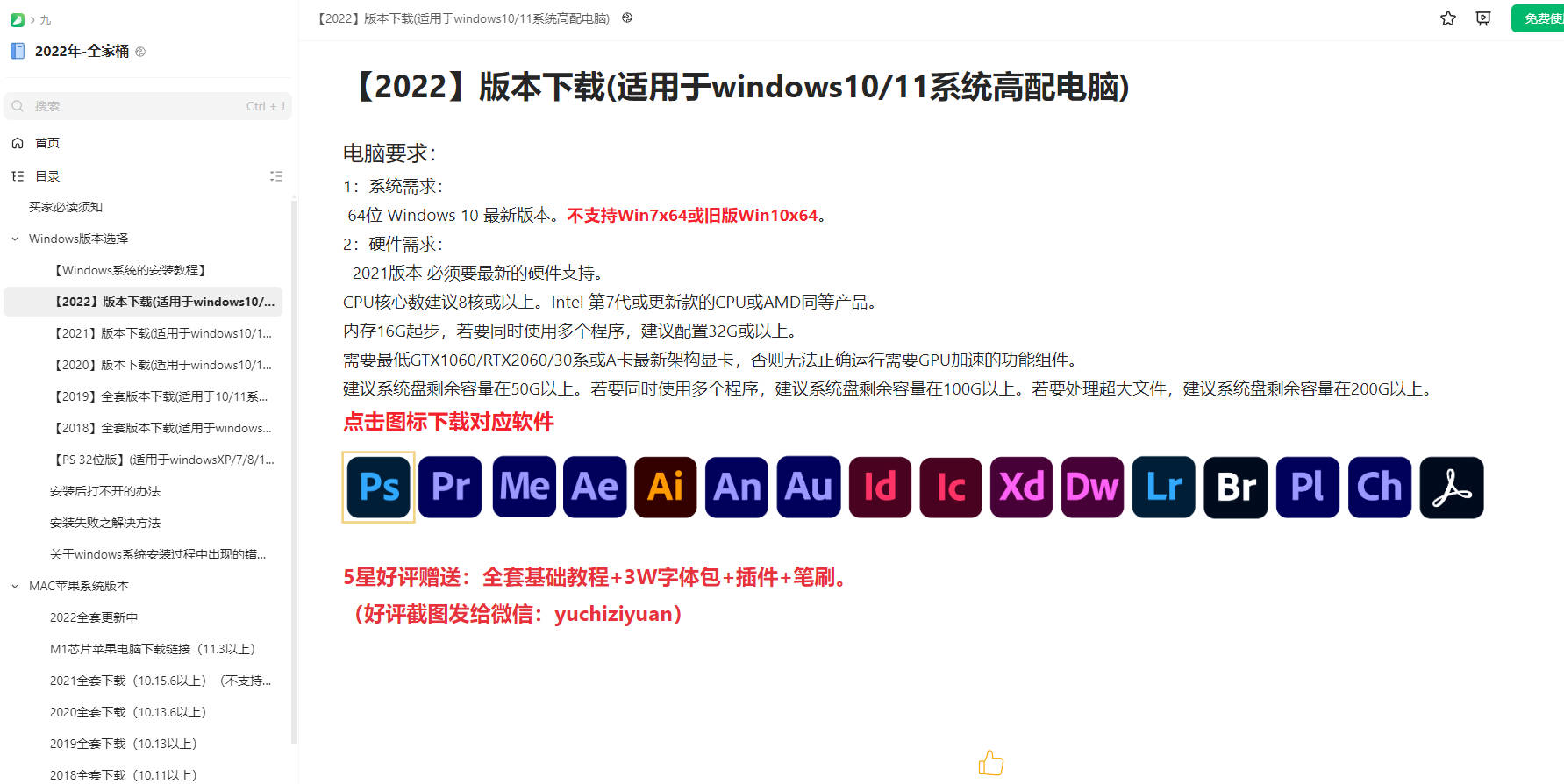Open 【PS 32位版】 page
Screen dimensions: 1564x784
164,460
